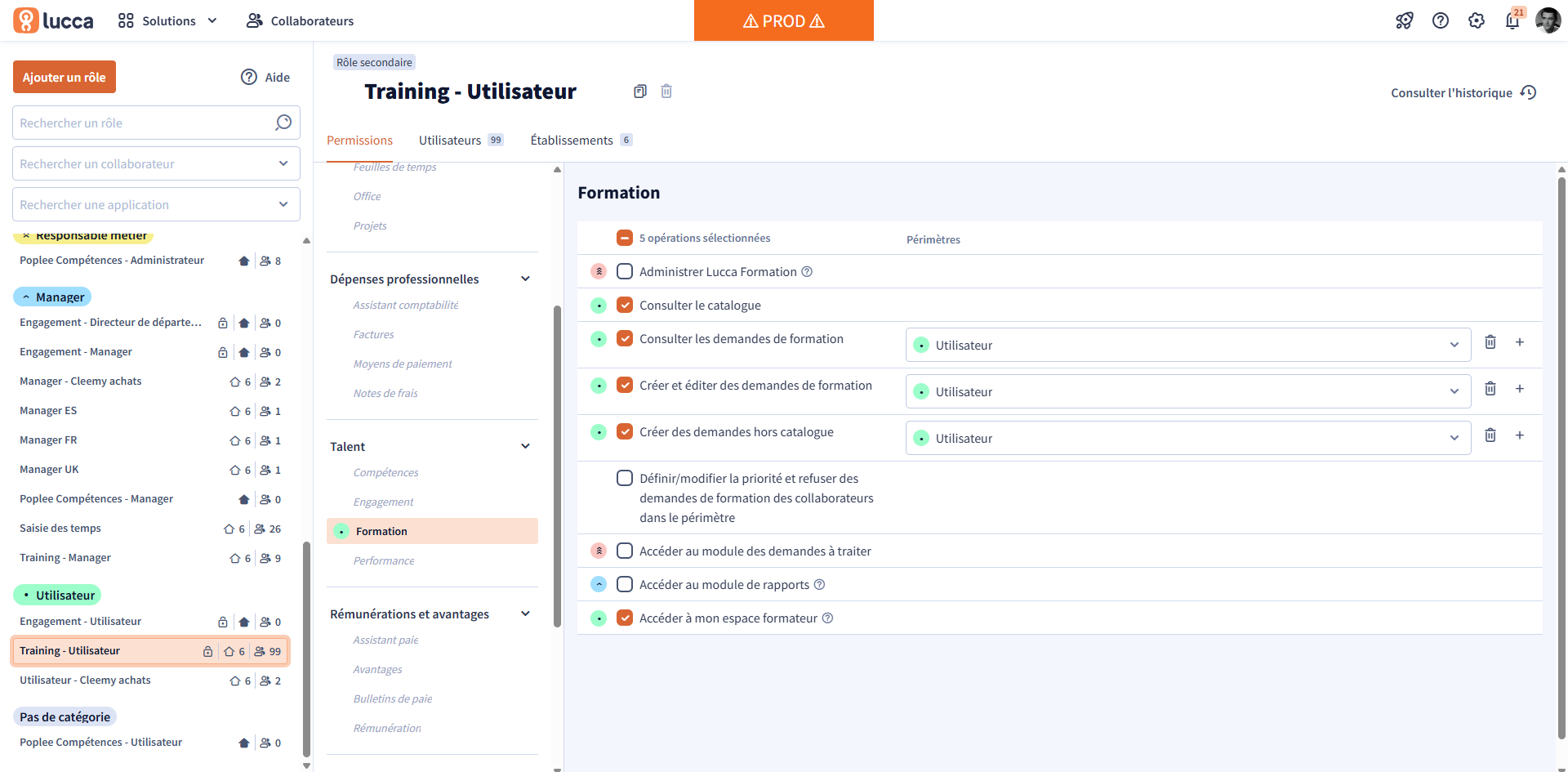The height and width of the screenshot is (772, 1568).
Task: Switch to the Permissions tab
Action: pos(359,141)
